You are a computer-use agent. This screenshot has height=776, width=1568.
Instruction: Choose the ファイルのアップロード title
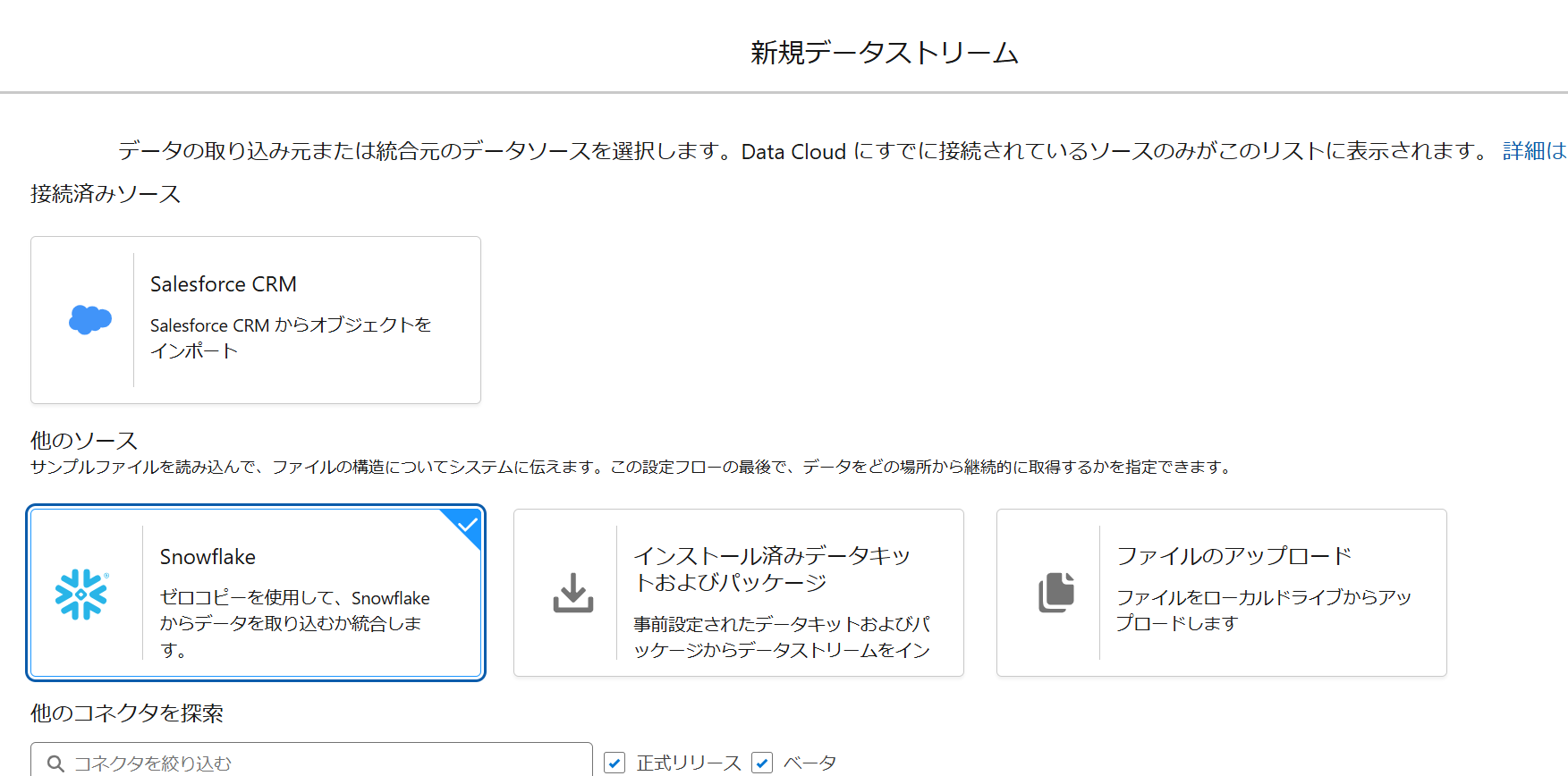[1234, 556]
